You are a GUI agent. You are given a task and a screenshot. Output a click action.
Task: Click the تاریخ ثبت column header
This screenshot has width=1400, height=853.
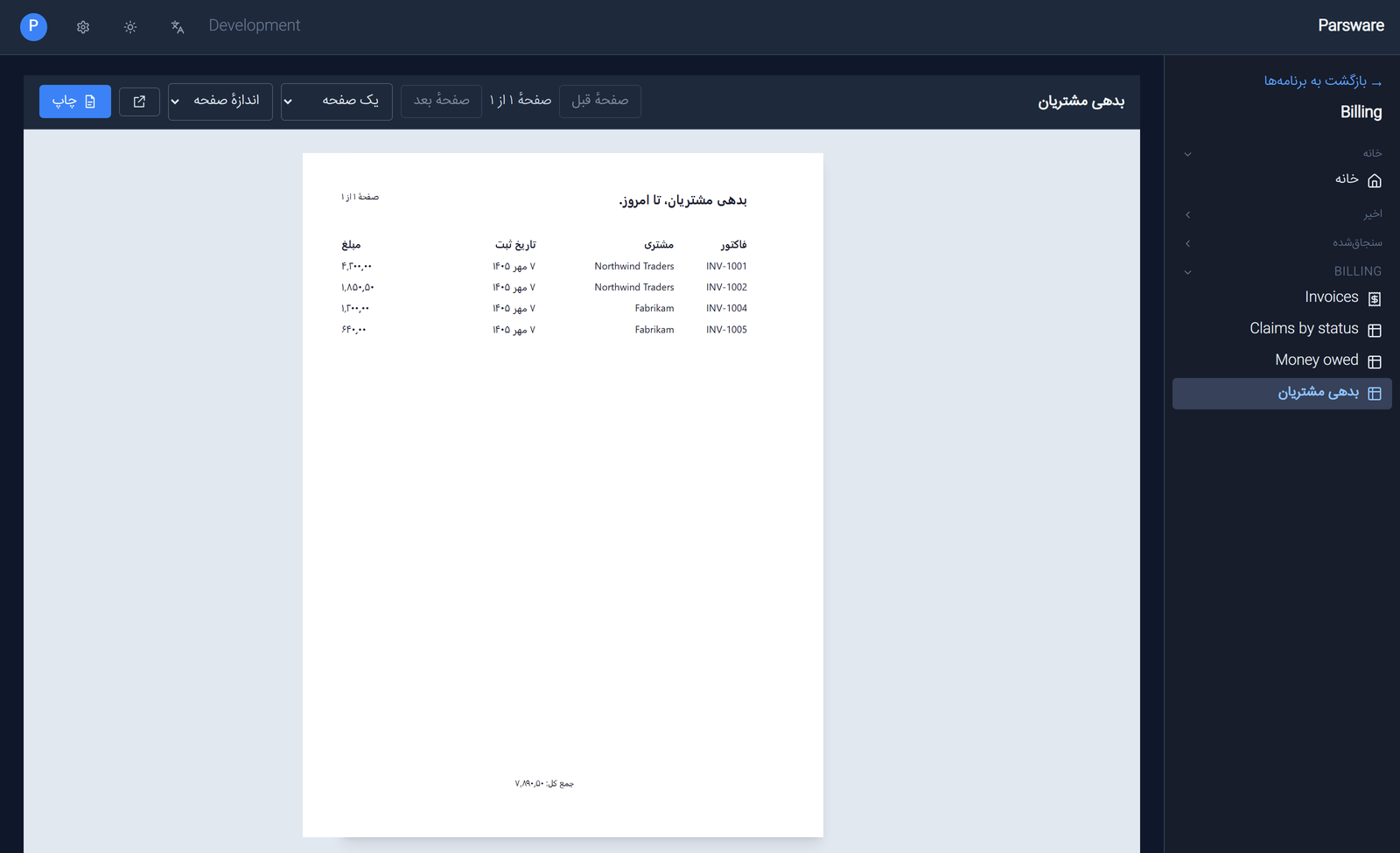[515, 245]
